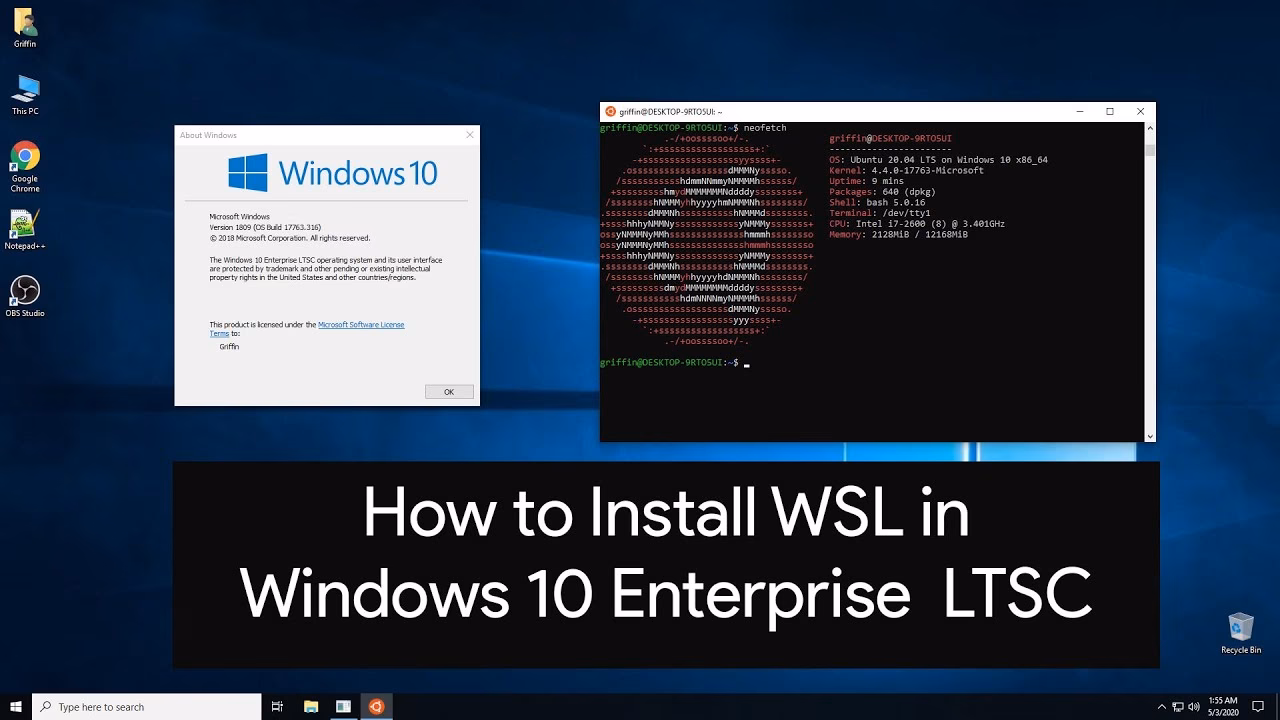Click the terminal prompt cursor line

coord(675,363)
